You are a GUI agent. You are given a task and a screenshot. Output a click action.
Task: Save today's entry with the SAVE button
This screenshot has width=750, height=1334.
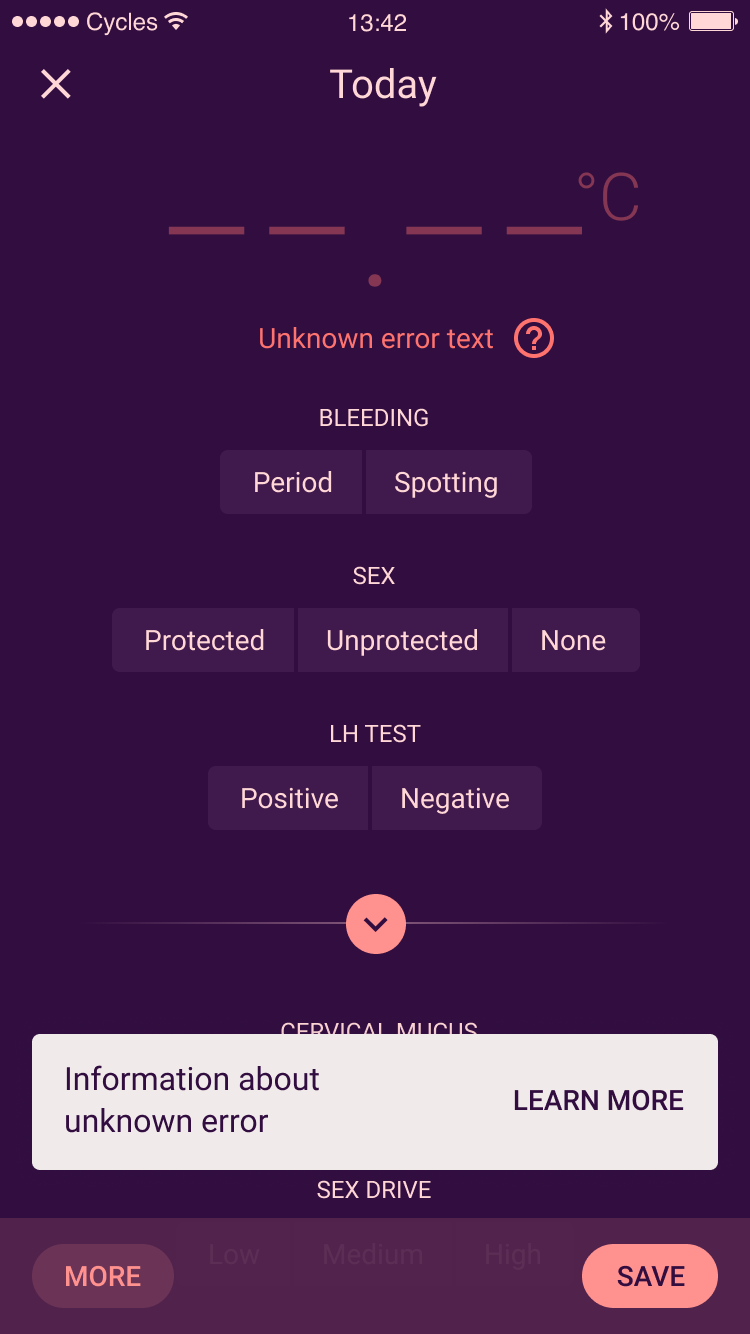point(650,1276)
